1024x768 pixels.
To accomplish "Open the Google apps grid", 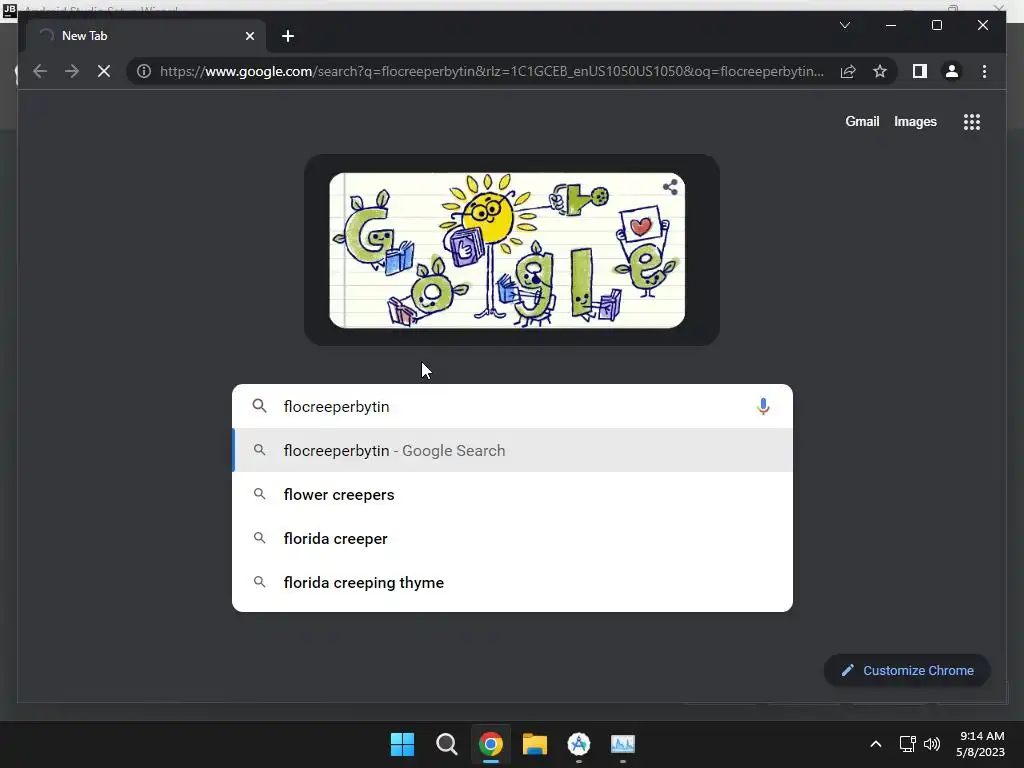I will (971, 121).
